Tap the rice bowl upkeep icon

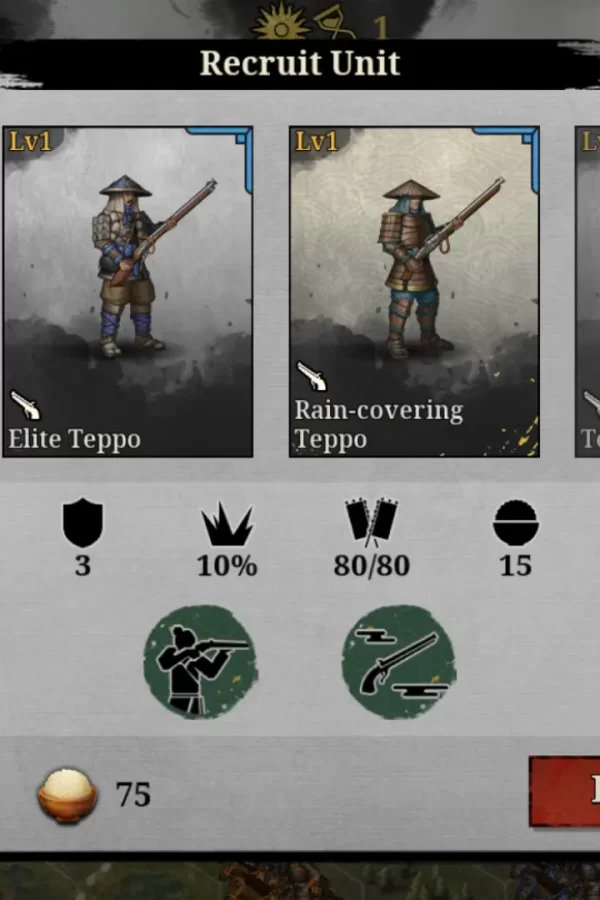[x=516, y=522]
